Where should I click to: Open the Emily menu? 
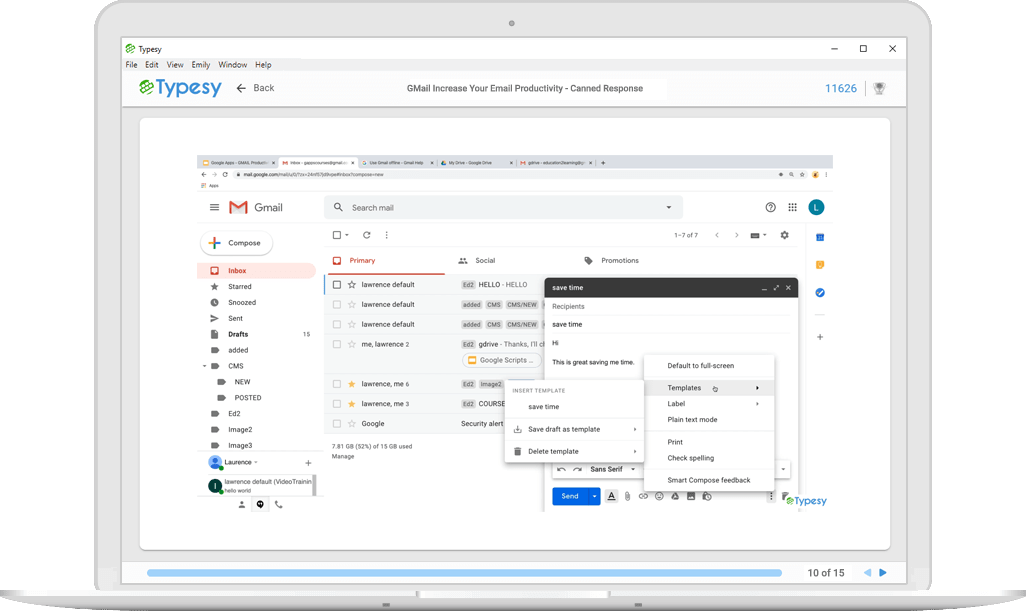200,65
